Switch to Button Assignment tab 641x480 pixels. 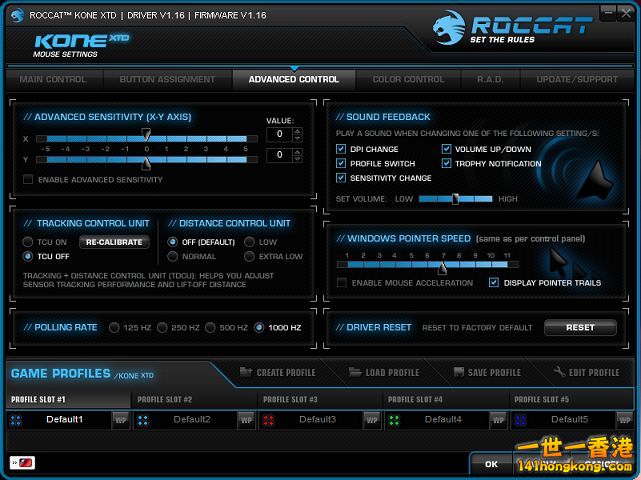point(167,79)
